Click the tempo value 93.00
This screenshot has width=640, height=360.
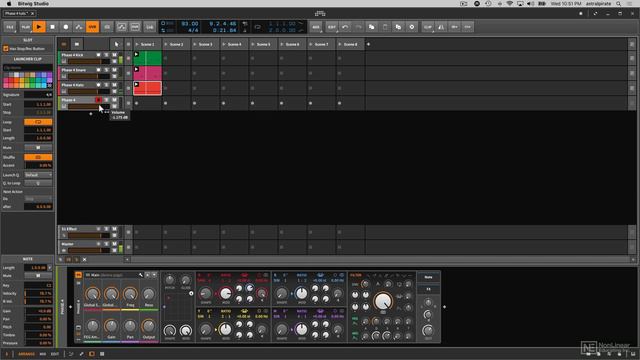coord(190,24)
